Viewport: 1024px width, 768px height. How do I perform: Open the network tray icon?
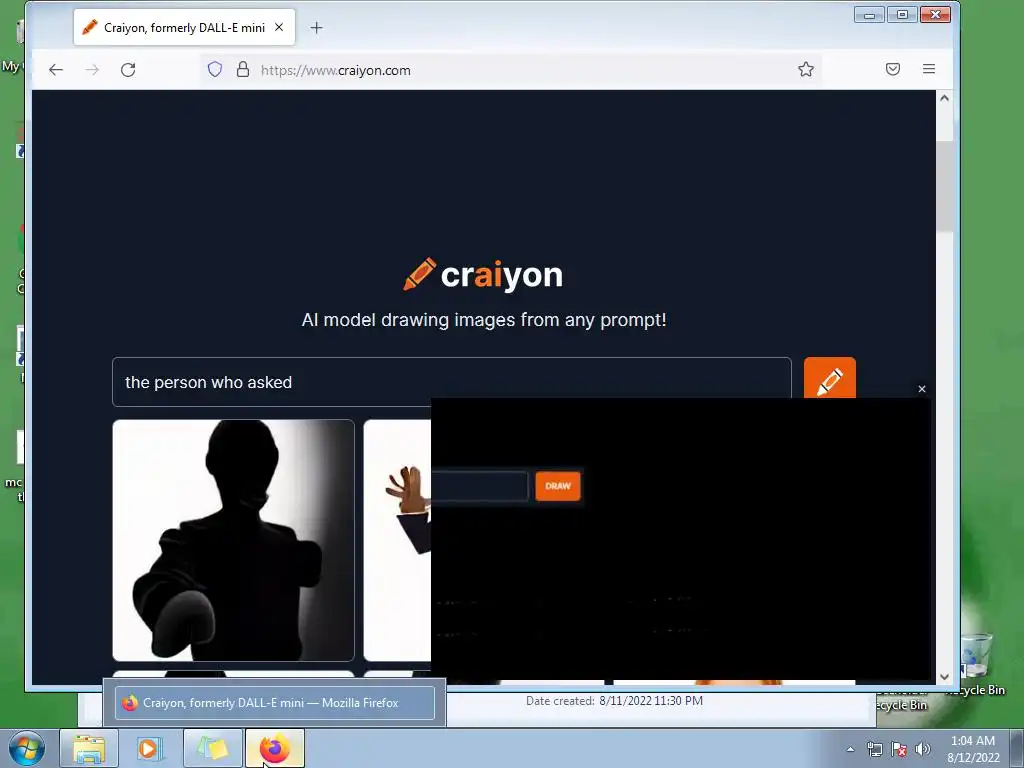(874, 749)
